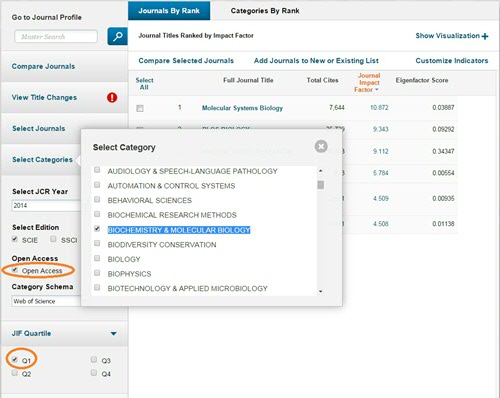Click the category list scroll-down arrow

click(321, 291)
